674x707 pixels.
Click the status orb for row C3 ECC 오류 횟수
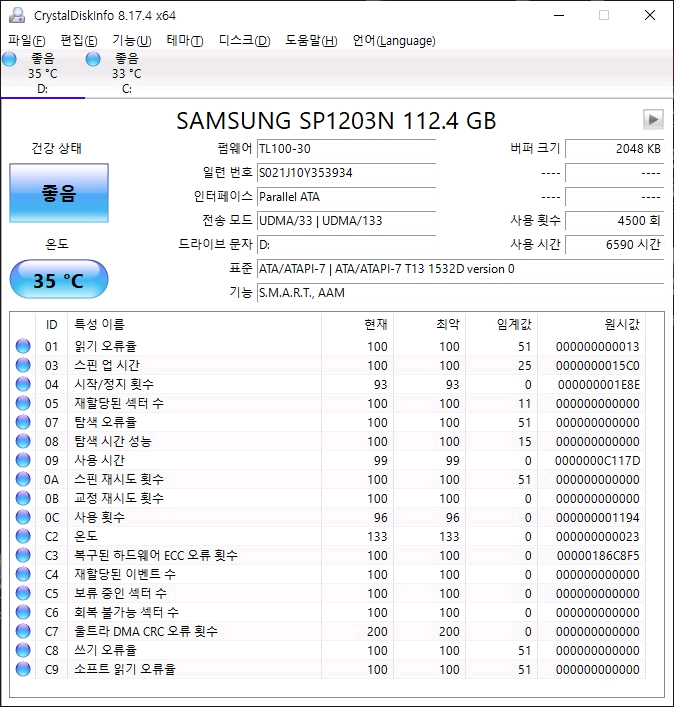pyautogui.click(x=23, y=555)
